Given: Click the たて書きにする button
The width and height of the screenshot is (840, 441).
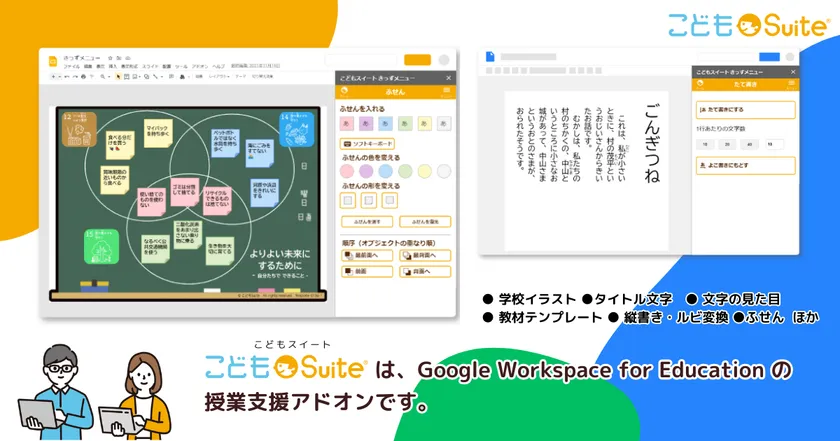Looking at the screenshot, I should click(745, 109).
